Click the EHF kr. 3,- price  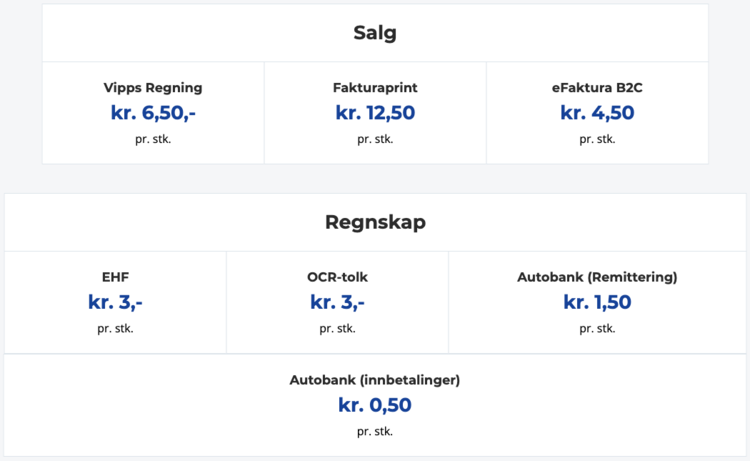click(115, 302)
